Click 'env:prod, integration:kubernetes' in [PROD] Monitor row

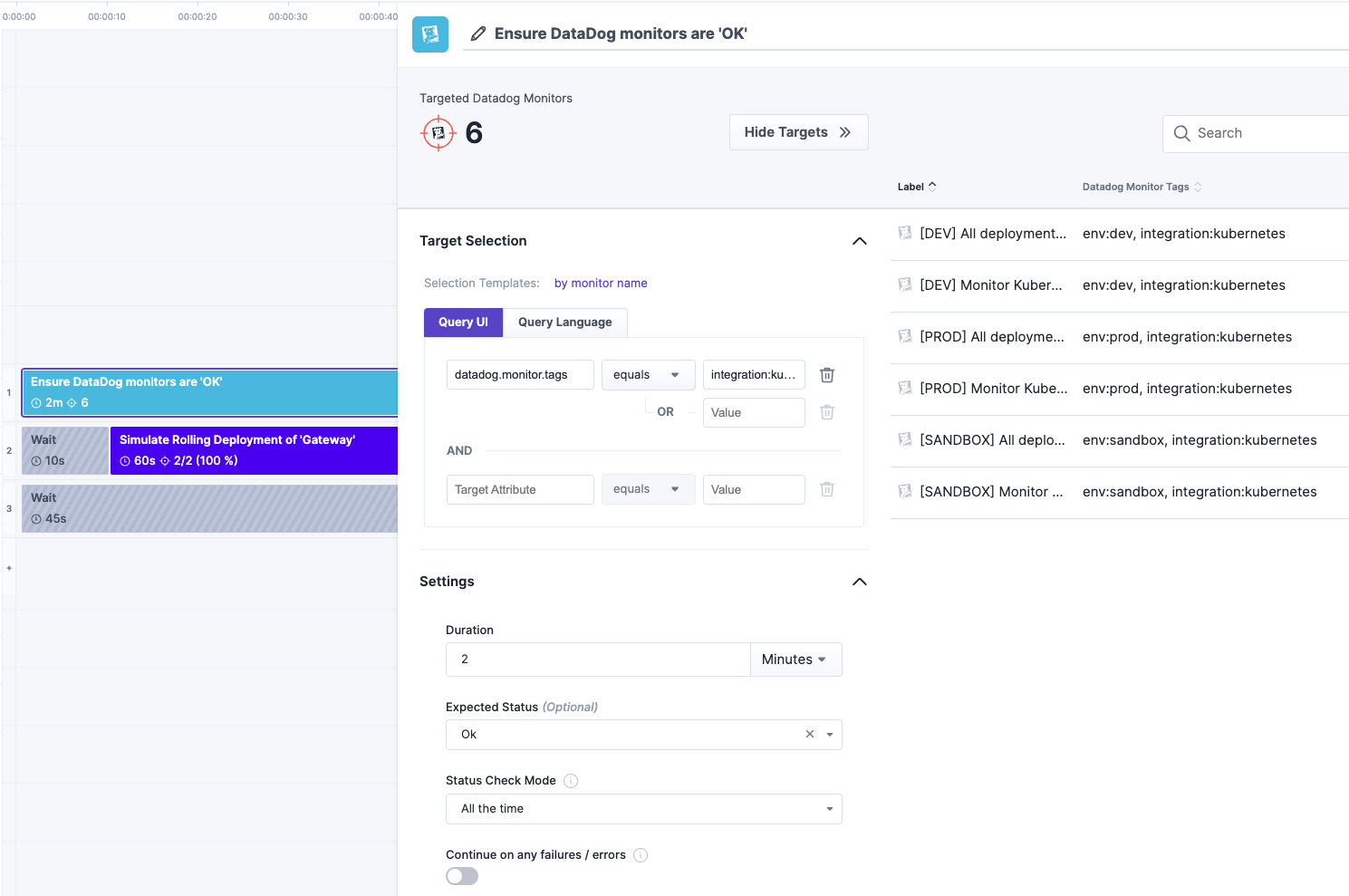pyautogui.click(x=1187, y=388)
